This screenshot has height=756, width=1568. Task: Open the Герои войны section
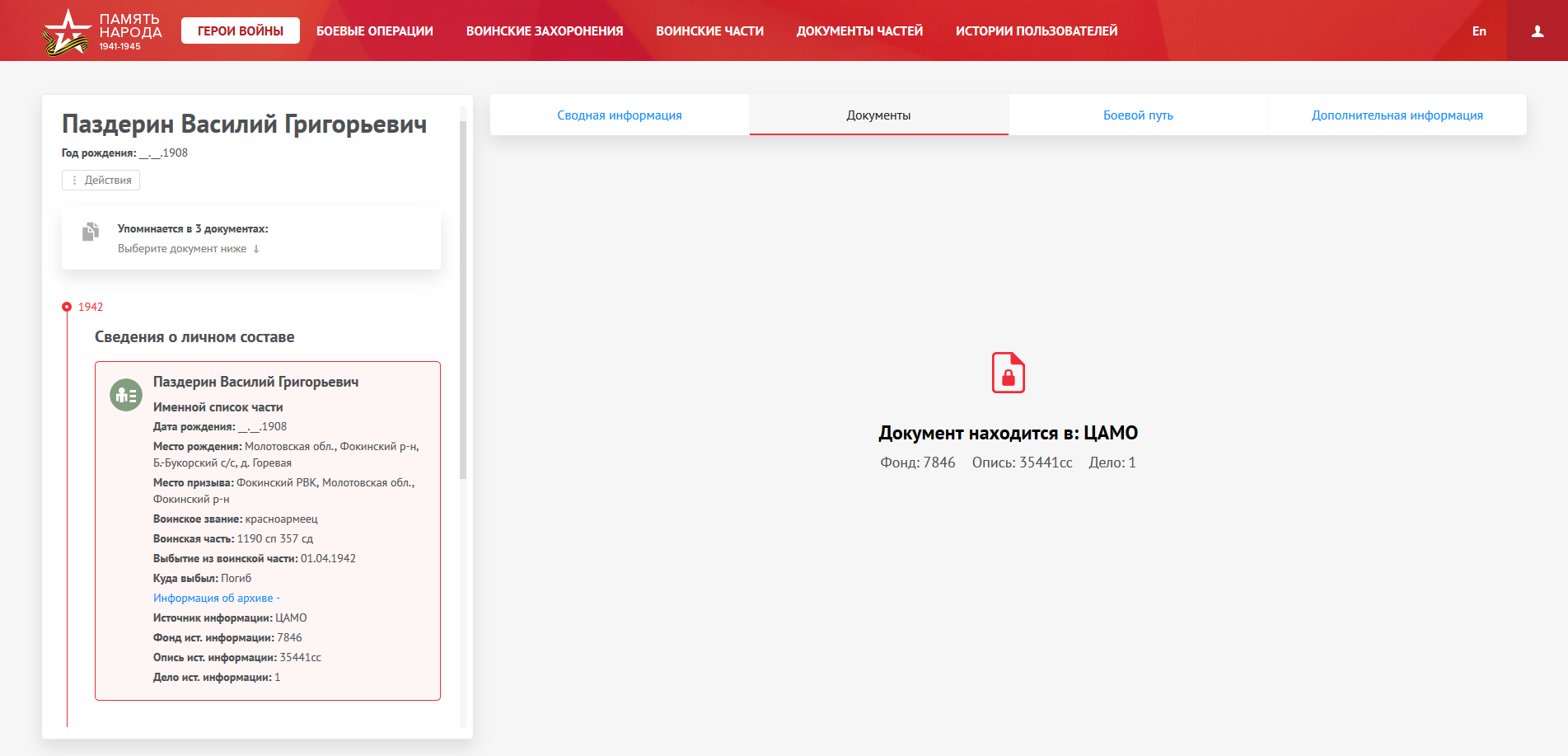coord(240,31)
